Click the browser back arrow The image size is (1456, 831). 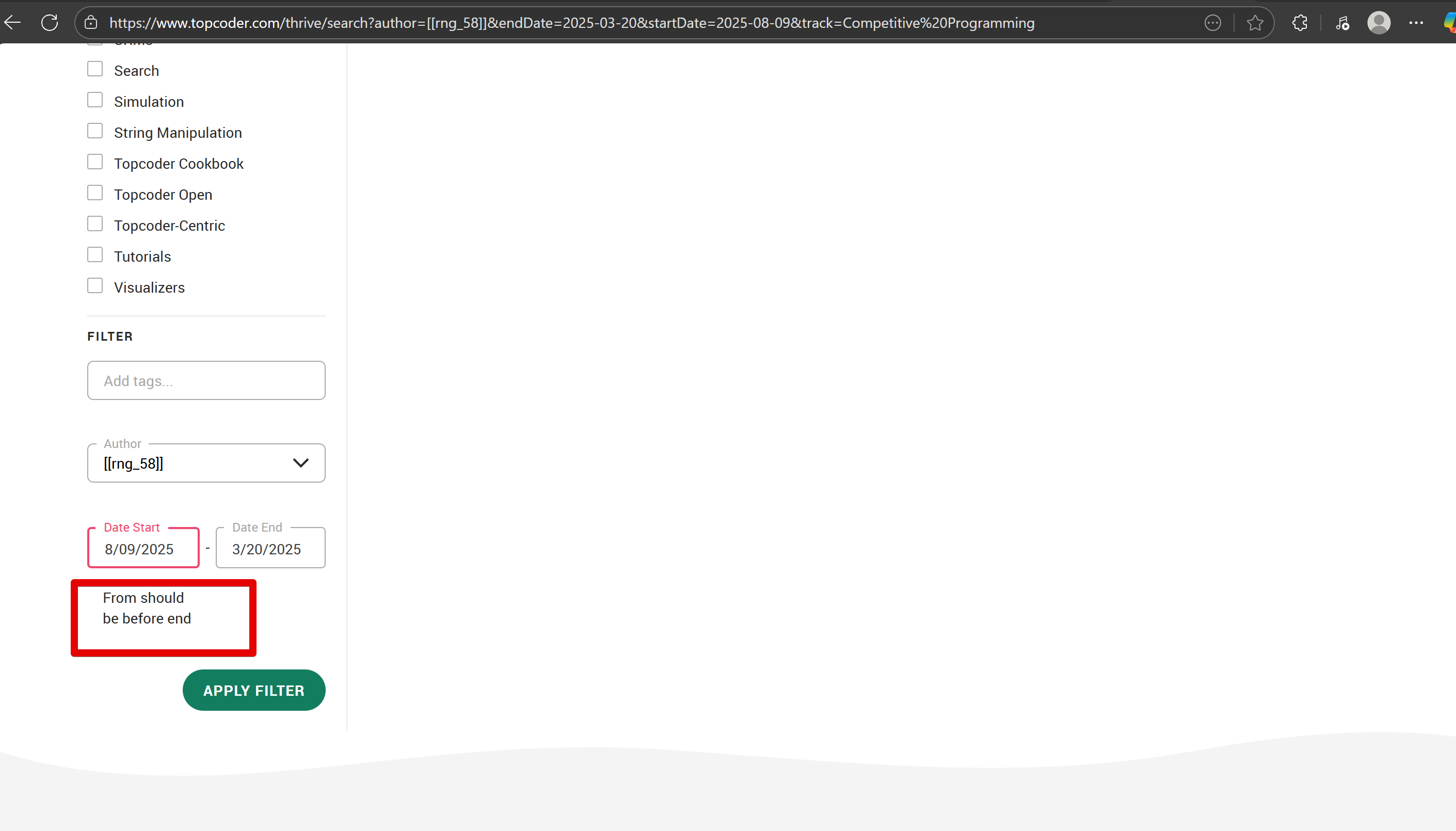pyautogui.click(x=12, y=23)
